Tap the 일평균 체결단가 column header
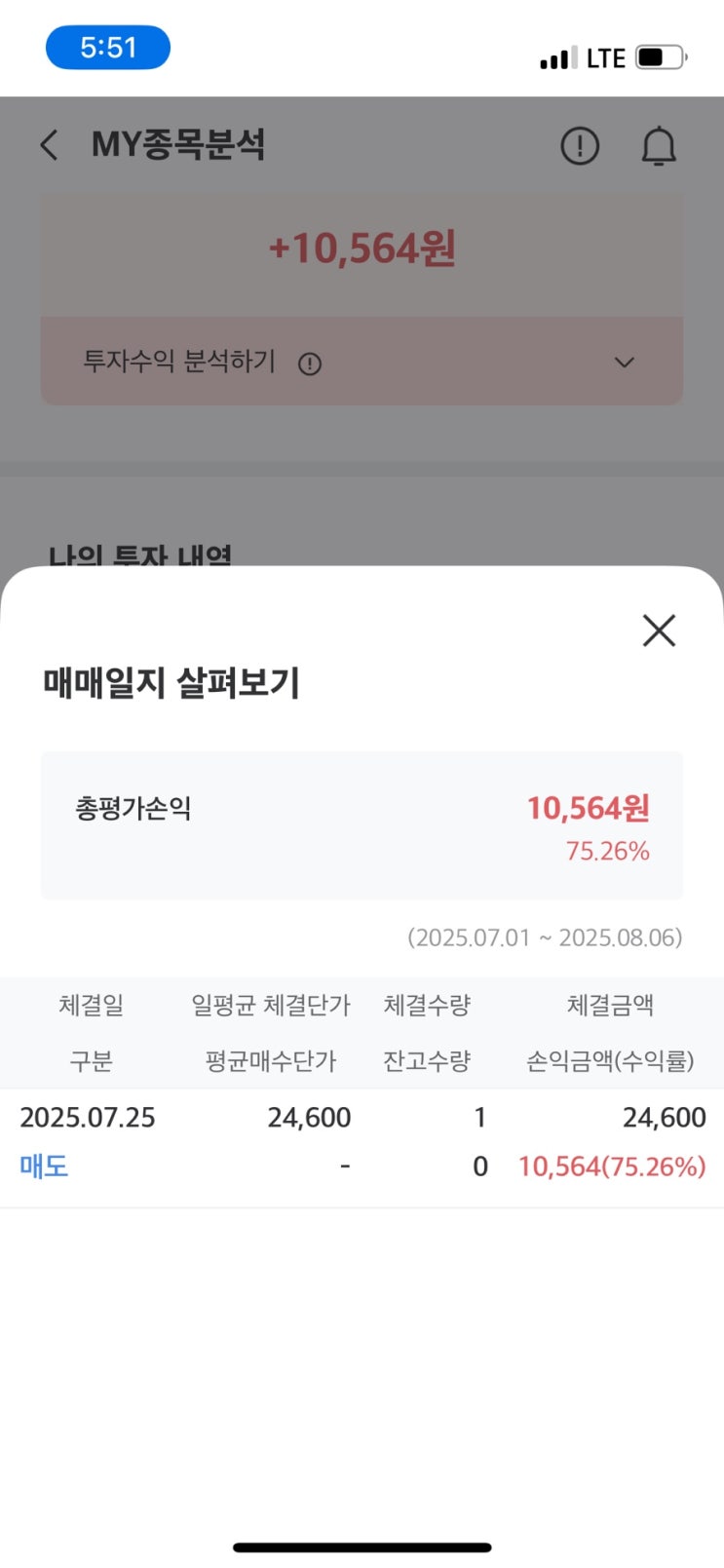Screen dimensions: 724x1568 click(x=270, y=1005)
